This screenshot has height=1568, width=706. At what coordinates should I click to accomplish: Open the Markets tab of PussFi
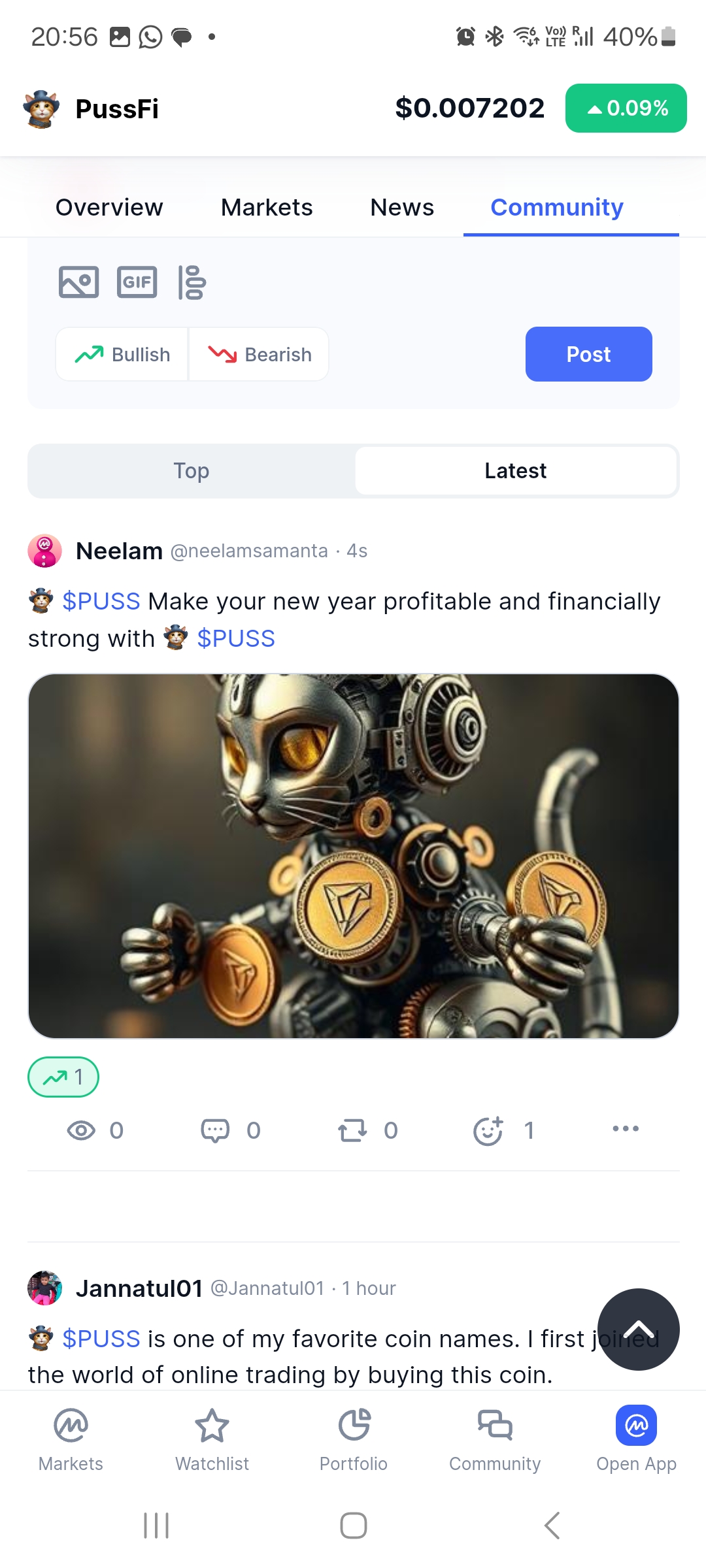pos(267,207)
